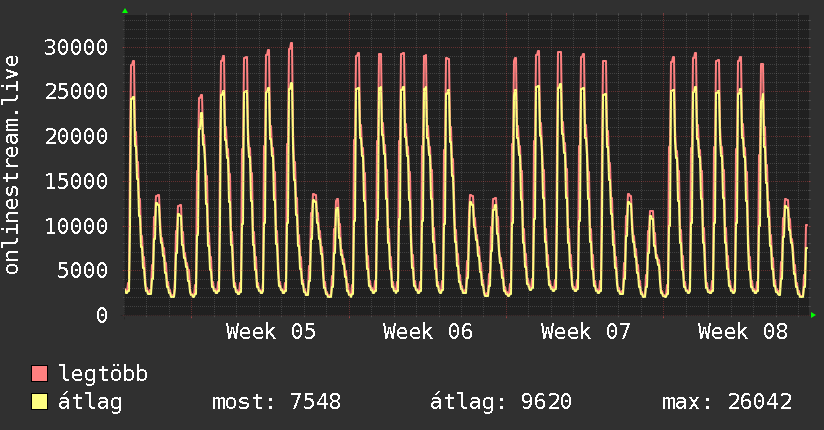The image size is (824, 430).
Task: Click the 'max: 26042' maximum statistic
Action: tap(727, 402)
